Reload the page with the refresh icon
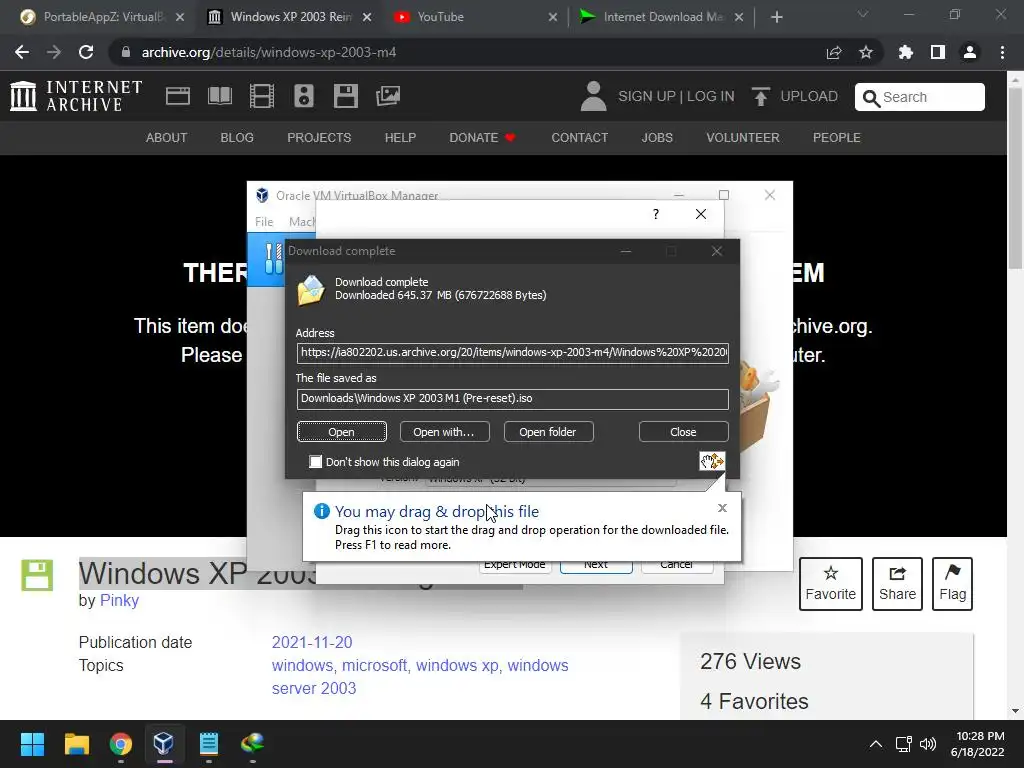 click(86, 52)
